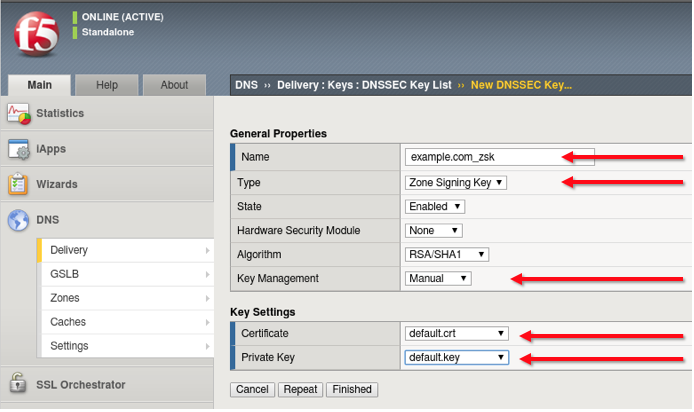Expand the GSLB submenu arrow
Screen dimensions: 694x412
(x=207, y=274)
